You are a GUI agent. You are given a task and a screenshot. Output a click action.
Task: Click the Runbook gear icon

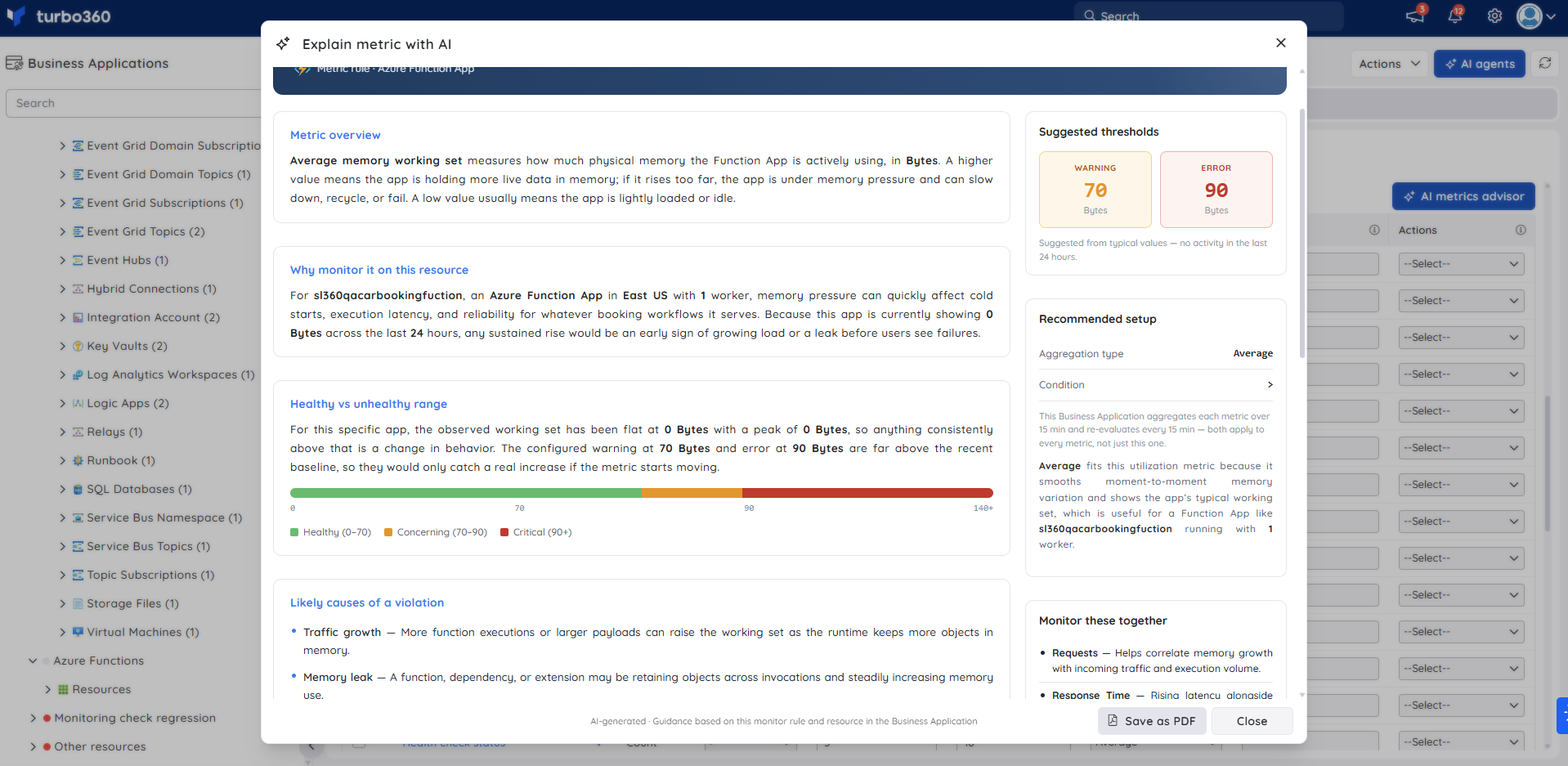click(x=78, y=460)
